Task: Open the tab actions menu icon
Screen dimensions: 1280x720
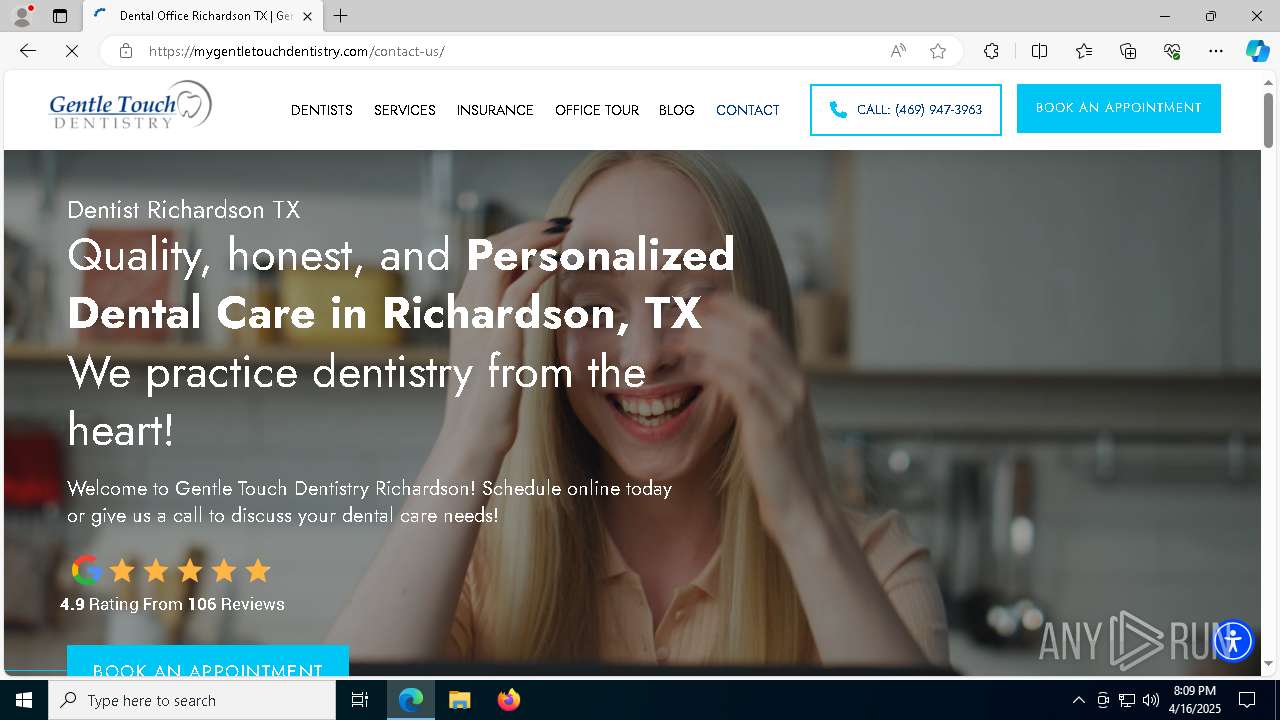Action: pos(60,16)
